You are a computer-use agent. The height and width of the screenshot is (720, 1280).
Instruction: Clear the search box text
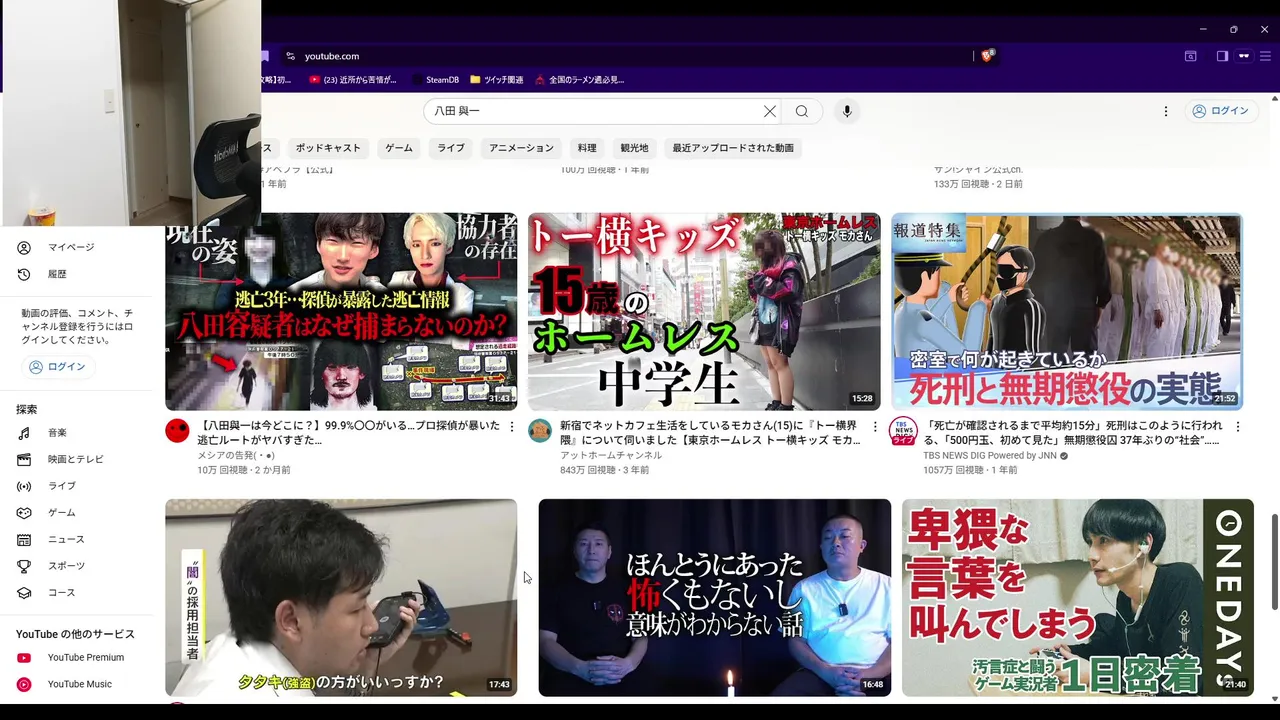point(770,111)
